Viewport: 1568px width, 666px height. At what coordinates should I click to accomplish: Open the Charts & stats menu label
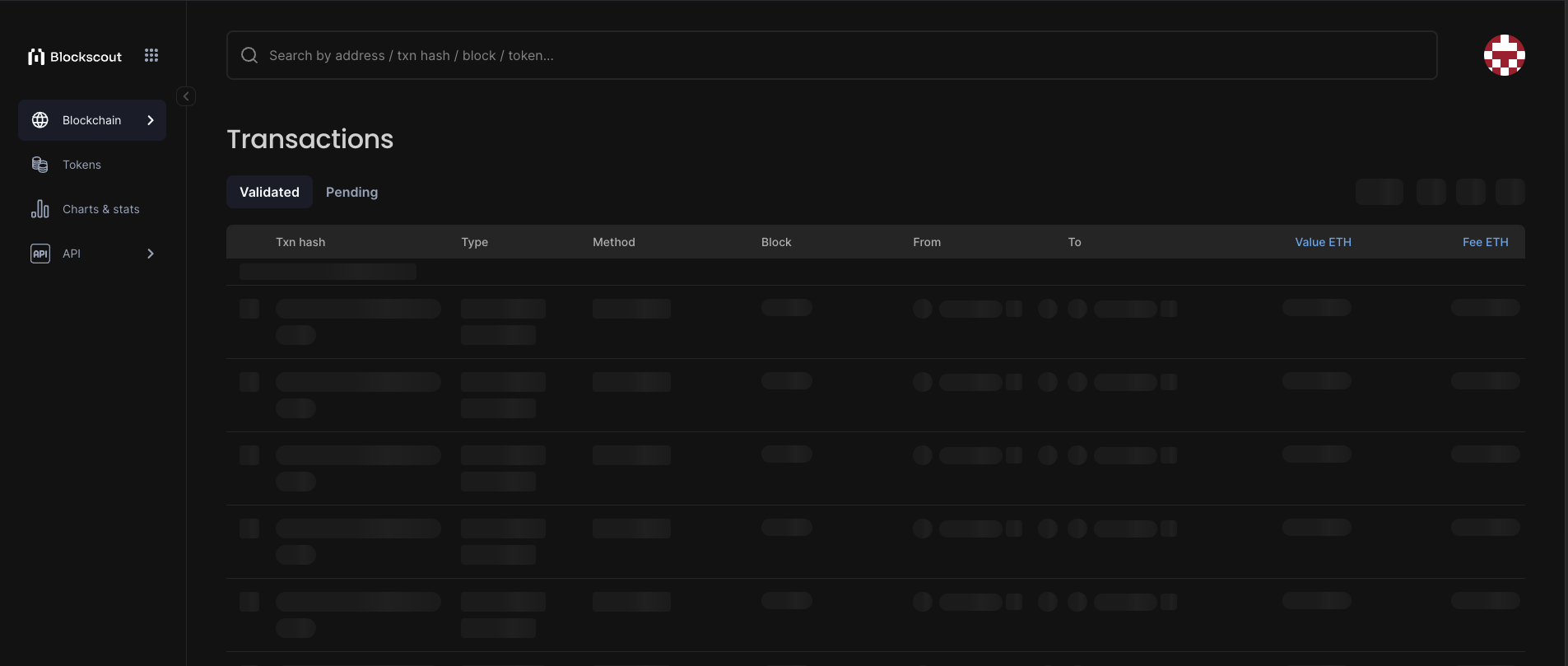(x=101, y=209)
